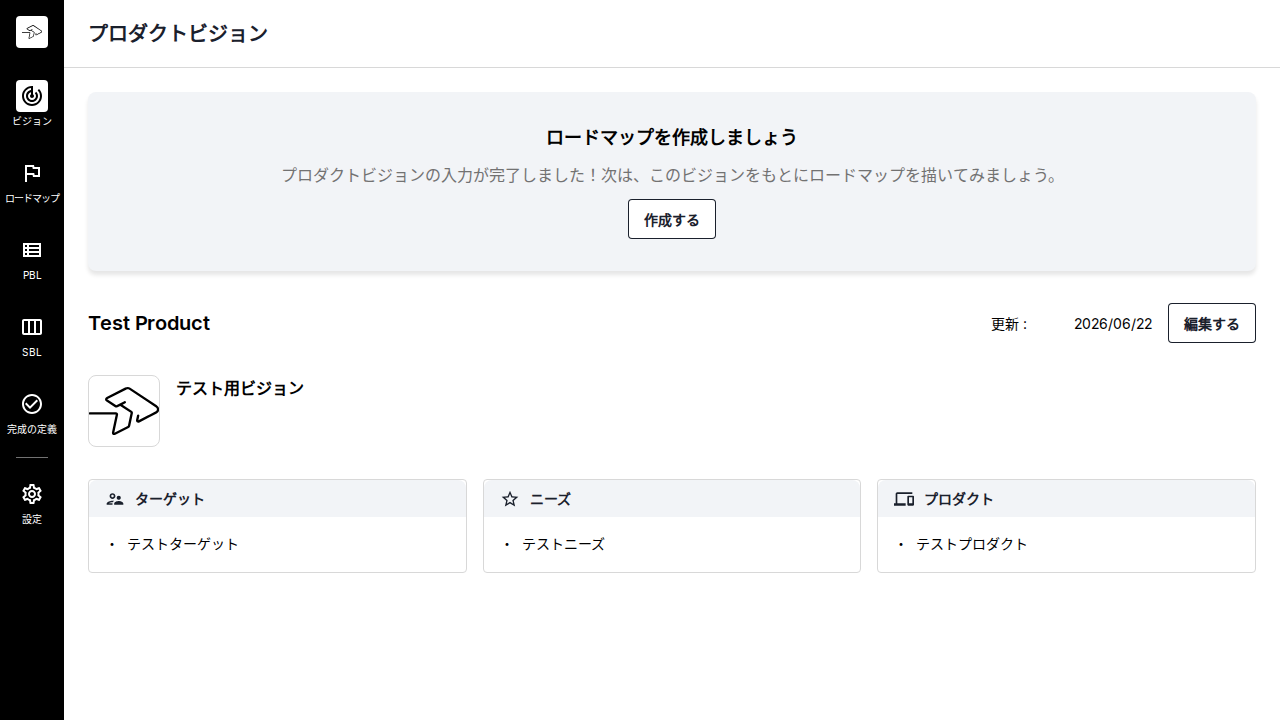Click the テスト用ビジョン vision text
Viewport: 1280px width, 720px height.
click(x=240, y=388)
